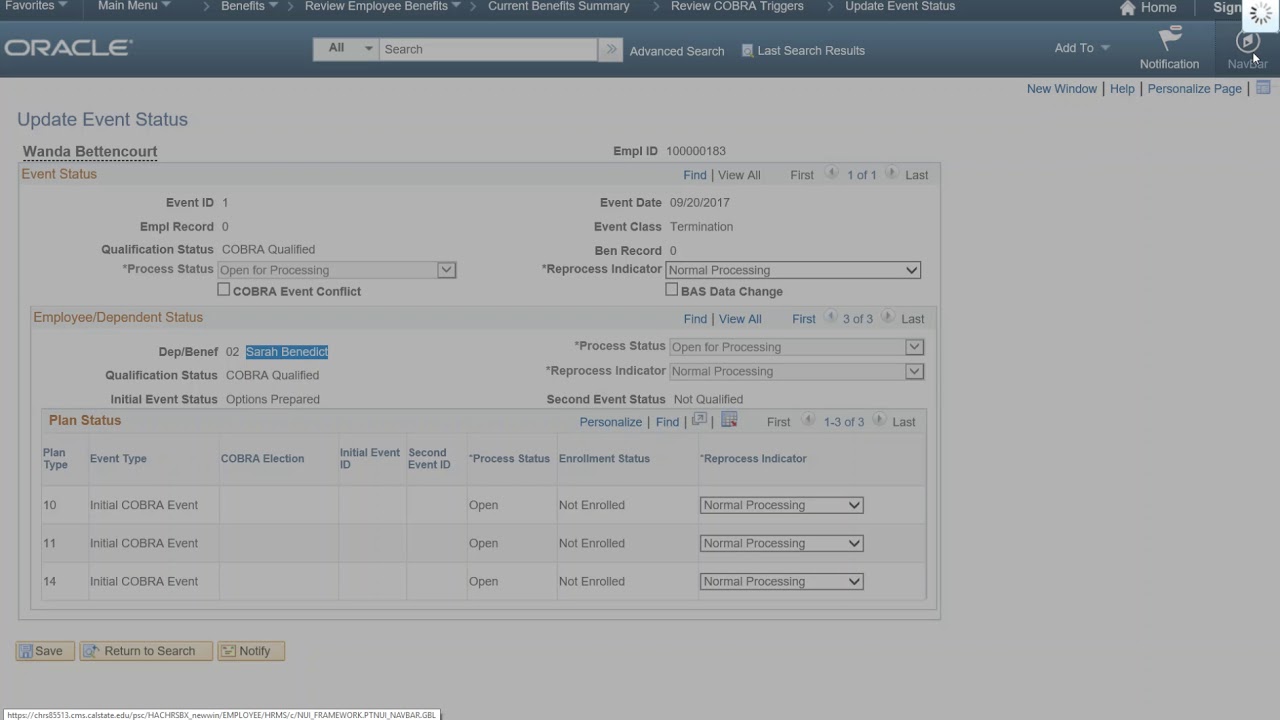
Task: Open the Last Search Results icon
Action: 747,50
